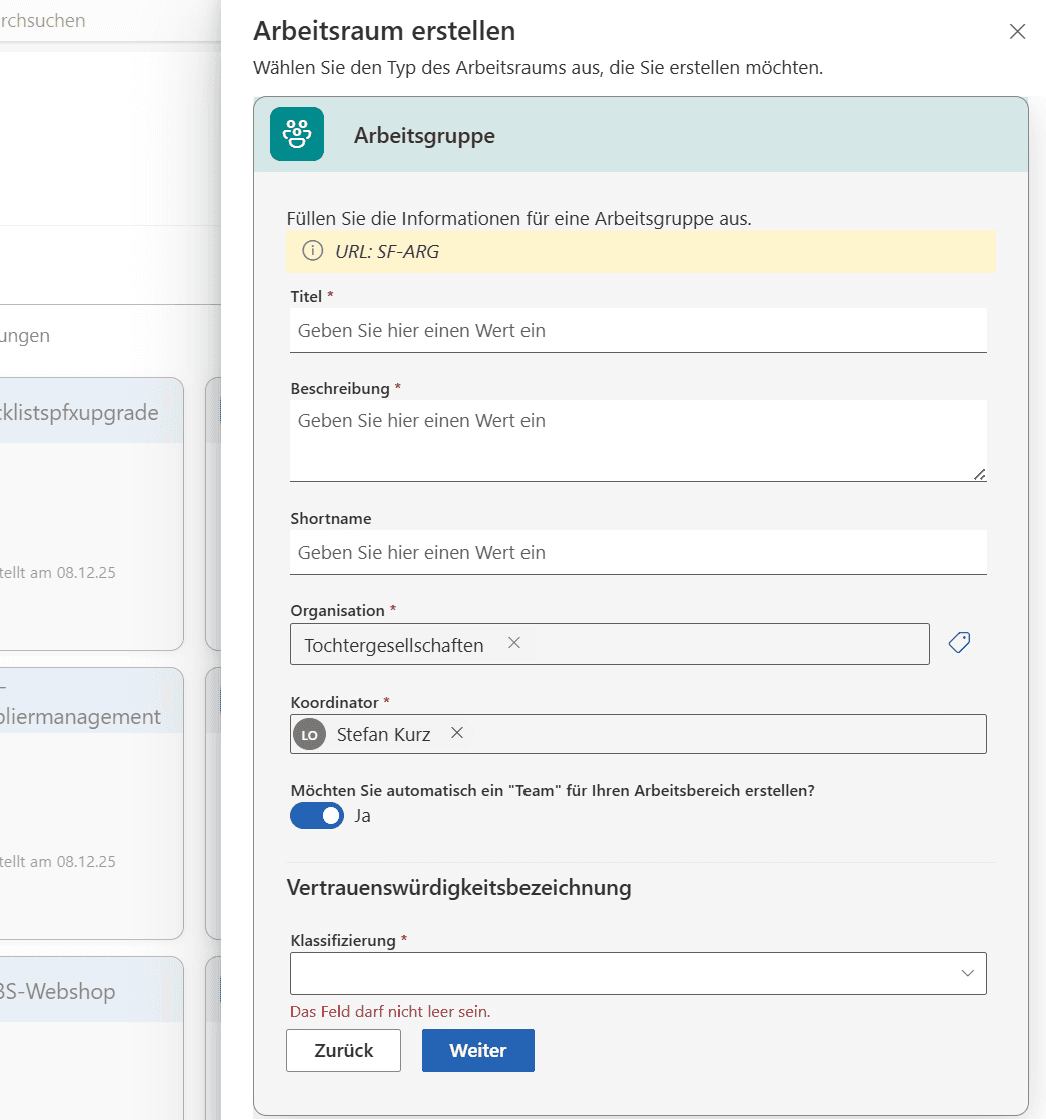Click the Weiter button
1046x1120 pixels.
tap(478, 1050)
